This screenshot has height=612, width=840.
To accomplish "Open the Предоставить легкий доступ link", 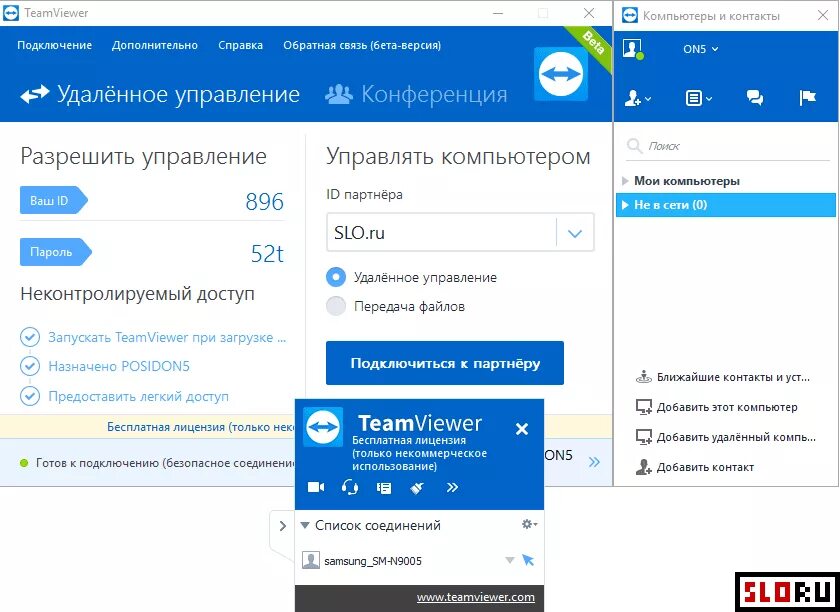I will coord(138,397).
